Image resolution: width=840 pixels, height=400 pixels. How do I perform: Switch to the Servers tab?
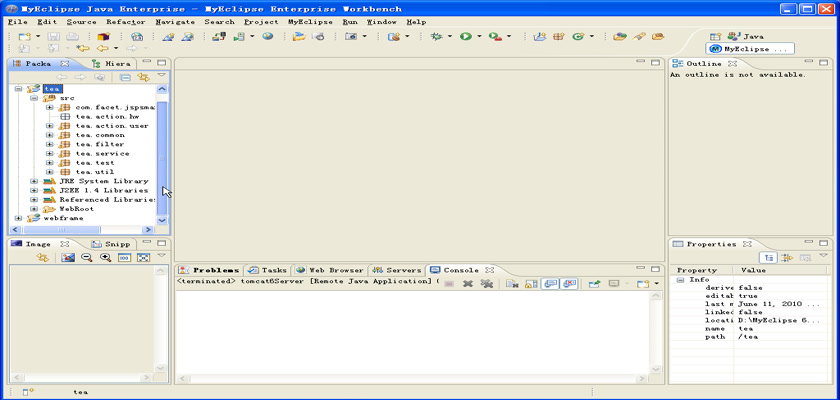point(398,270)
